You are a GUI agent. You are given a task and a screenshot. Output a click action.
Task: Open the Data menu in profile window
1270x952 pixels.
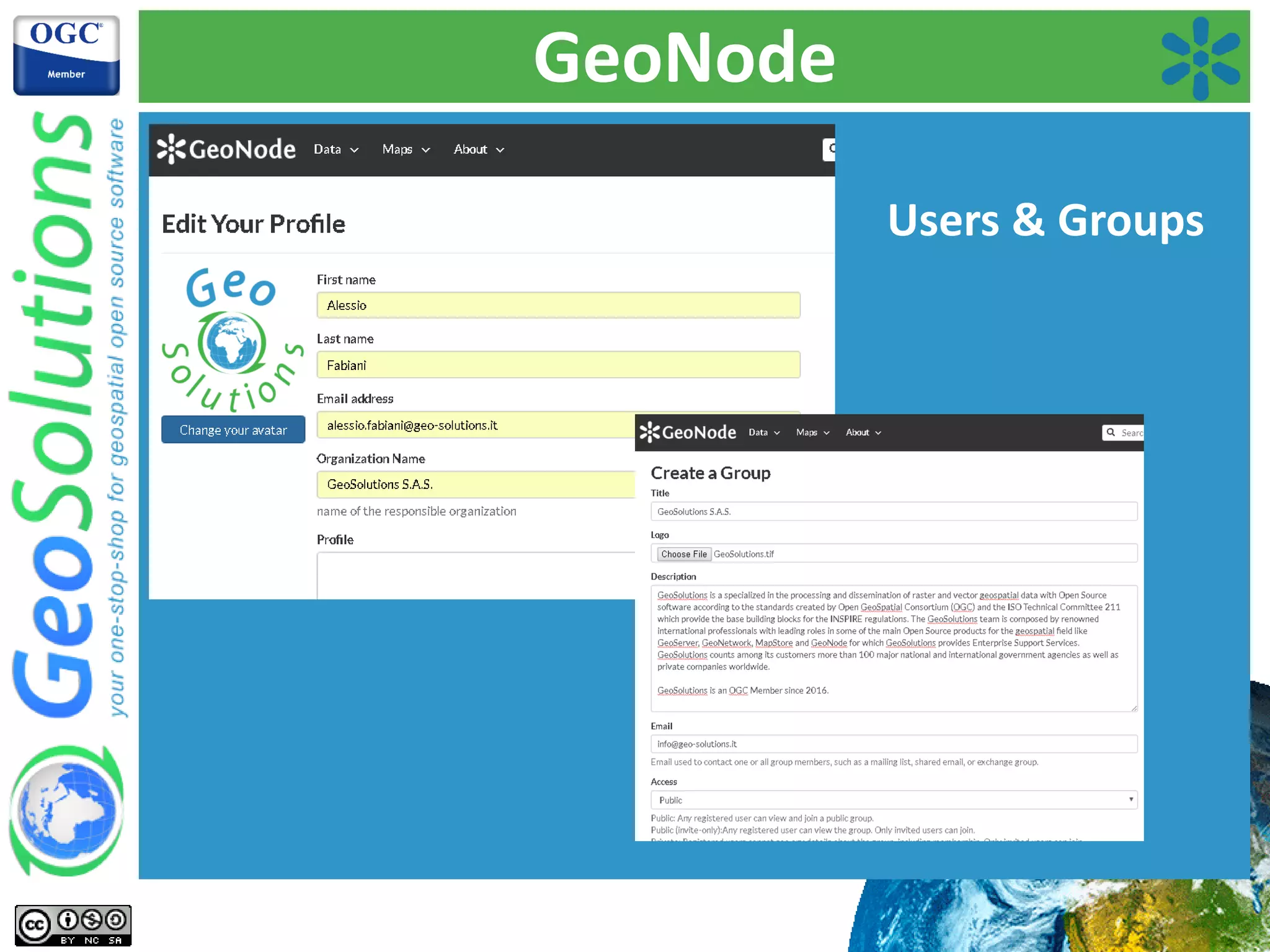click(x=336, y=149)
